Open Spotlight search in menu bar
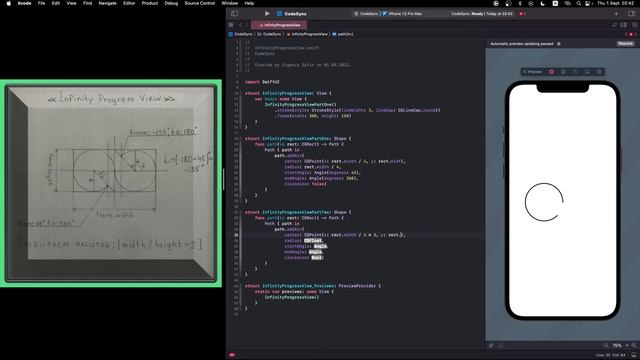 tap(578, 3)
